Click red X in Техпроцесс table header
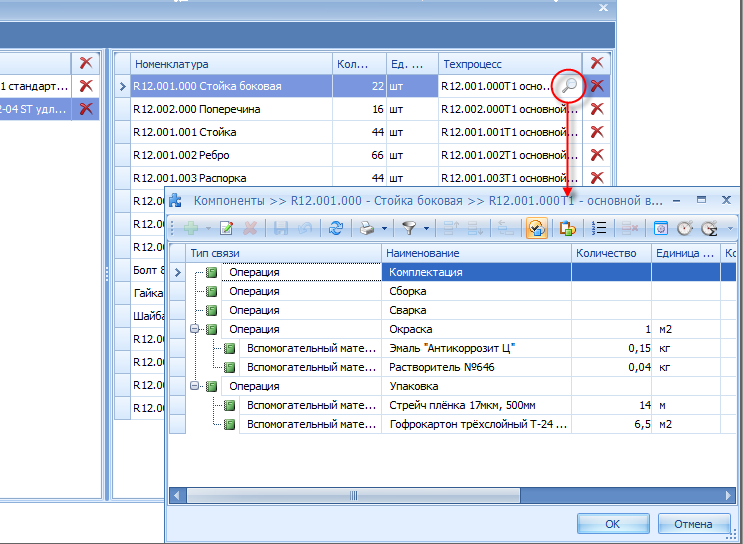 (x=597, y=63)
